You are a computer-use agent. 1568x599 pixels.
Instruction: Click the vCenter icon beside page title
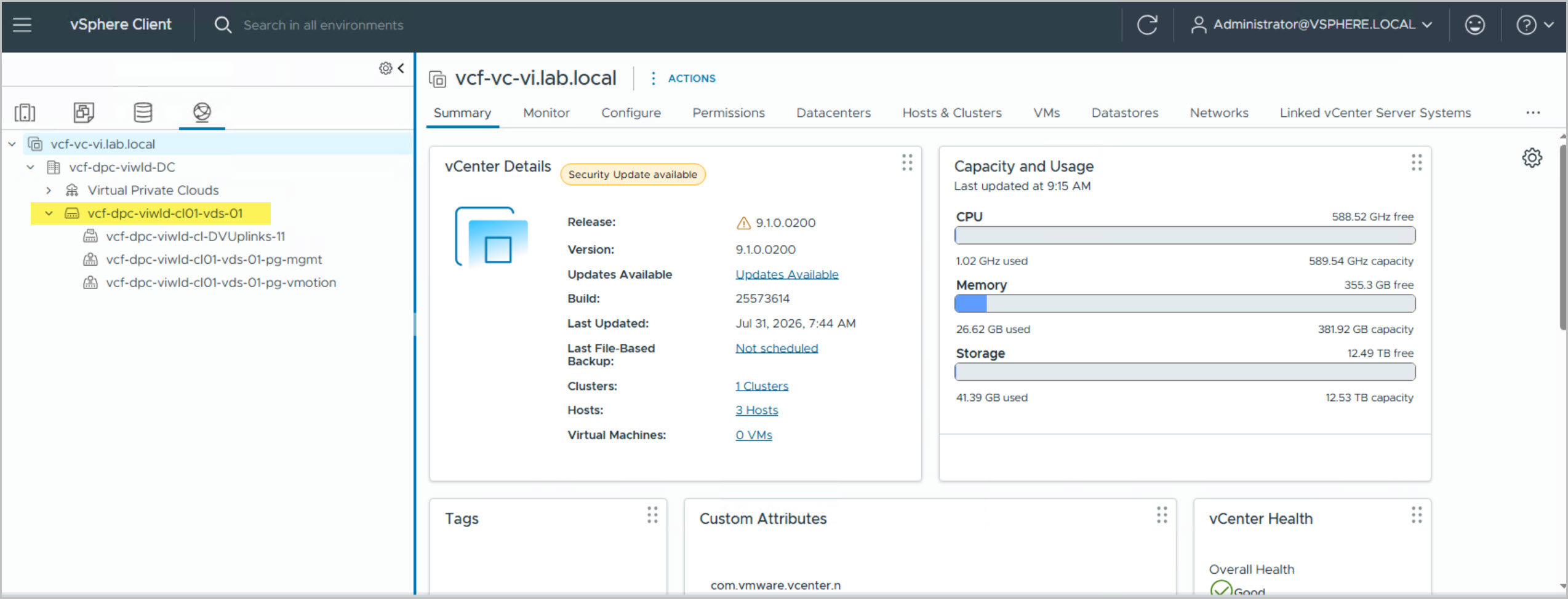tap(438, 79)
